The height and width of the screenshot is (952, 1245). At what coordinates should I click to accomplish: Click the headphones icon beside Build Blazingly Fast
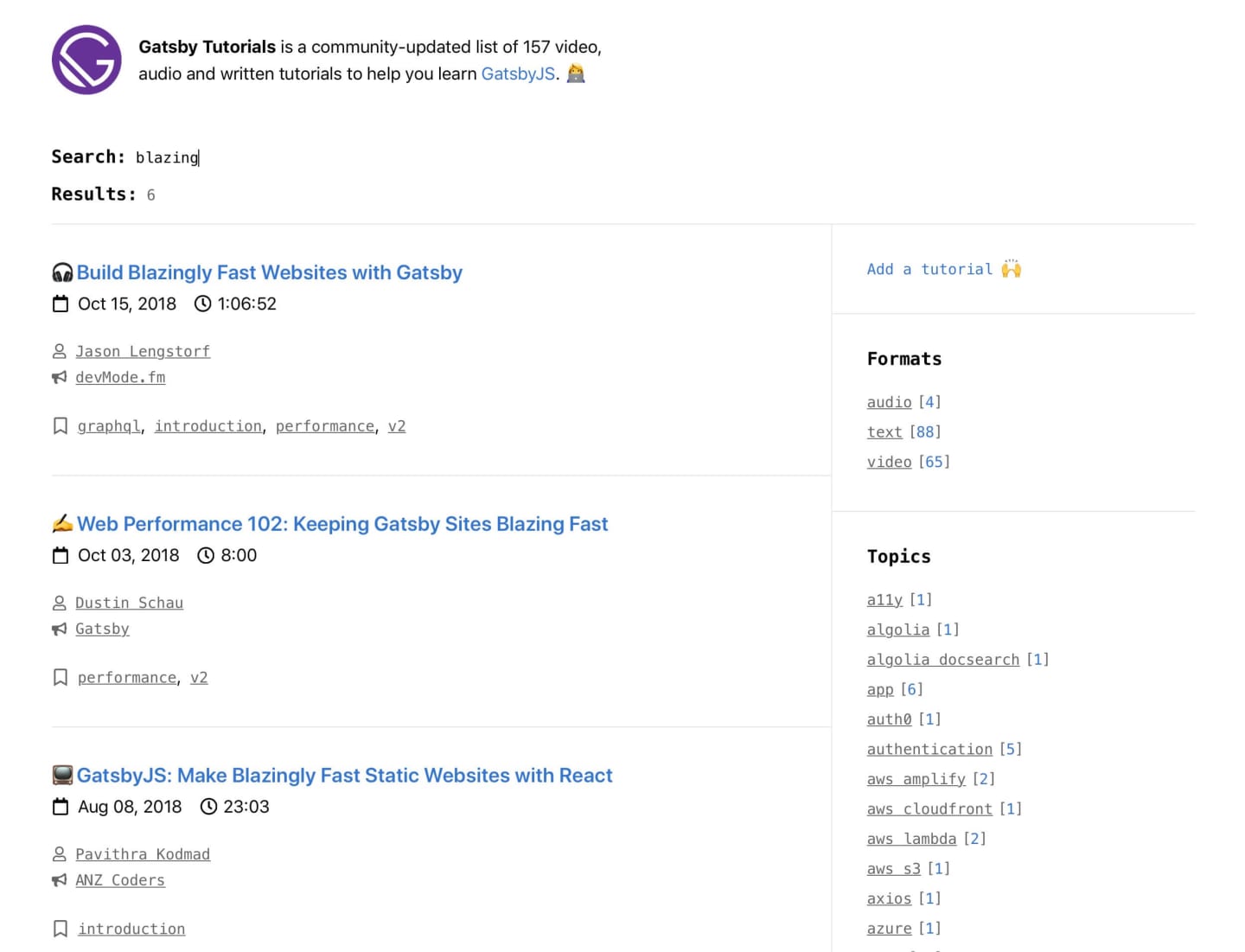tap(62, 273)
